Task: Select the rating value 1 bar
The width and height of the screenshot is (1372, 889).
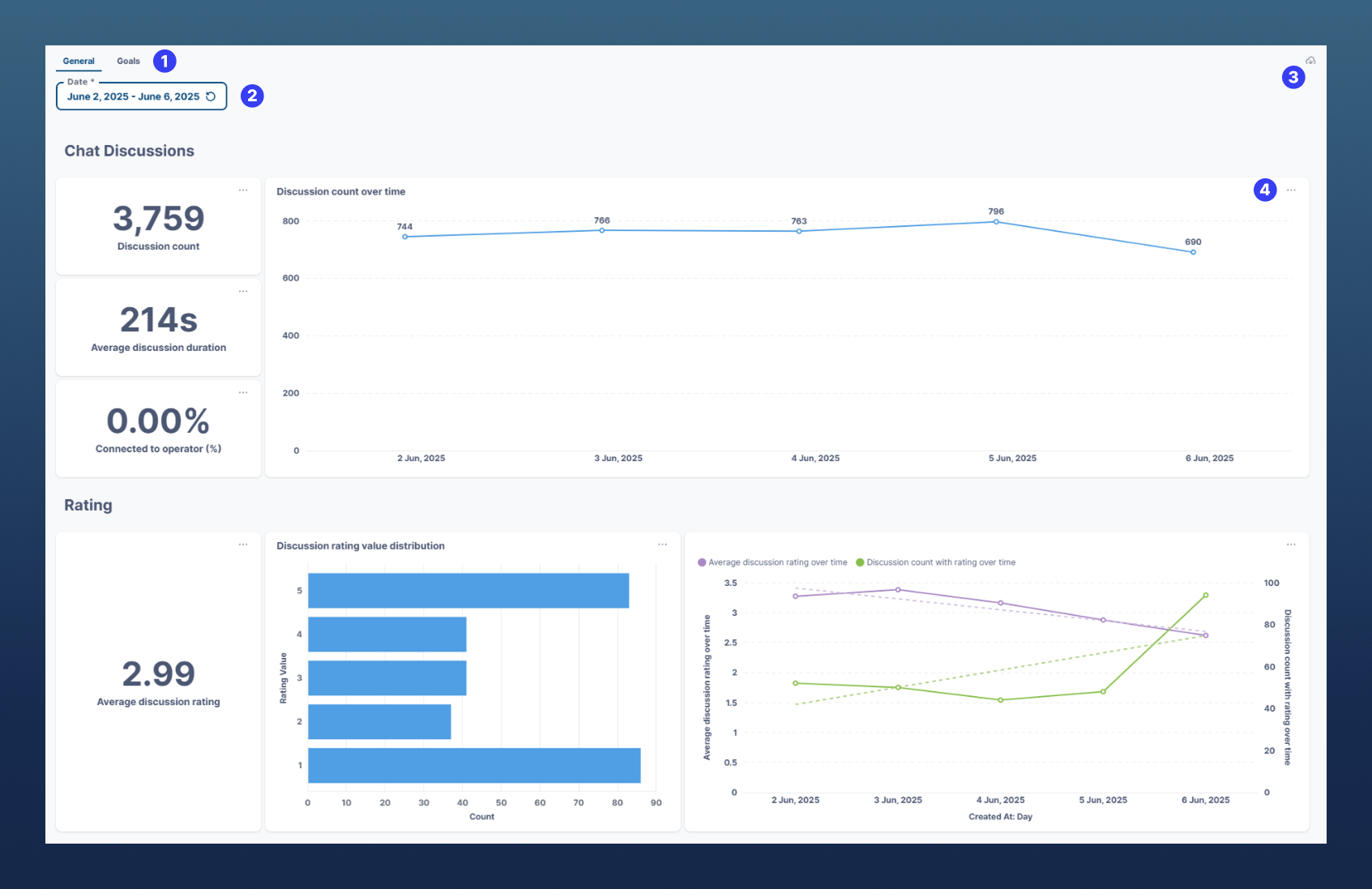Action: [470, 764]
